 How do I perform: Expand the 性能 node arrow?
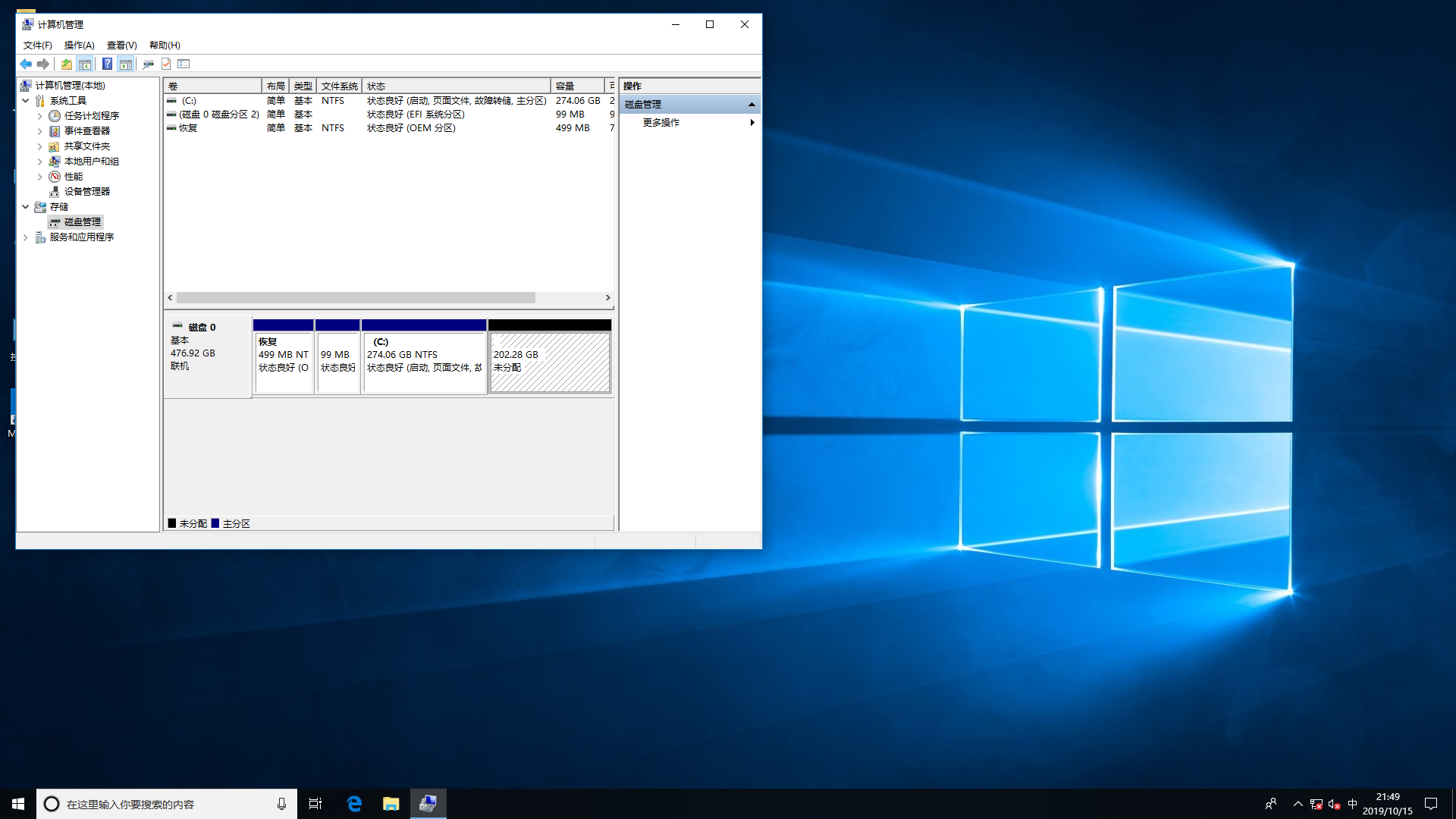point(40,177)
